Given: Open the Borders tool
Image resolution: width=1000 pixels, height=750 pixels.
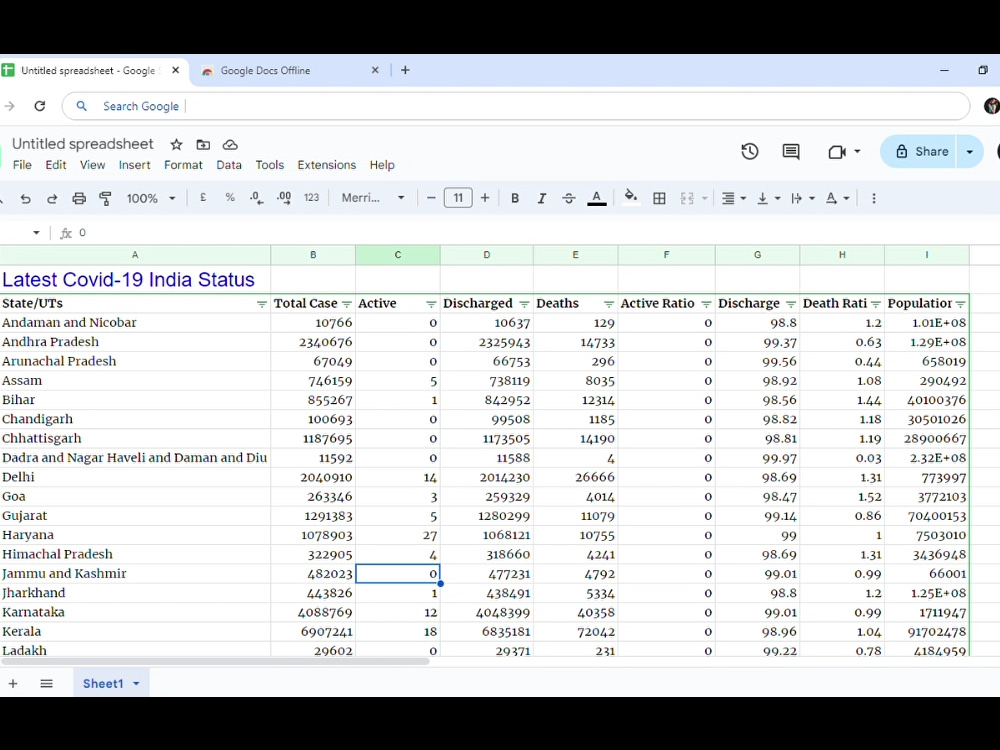Looking at the screenshot, I should (659, 198).
